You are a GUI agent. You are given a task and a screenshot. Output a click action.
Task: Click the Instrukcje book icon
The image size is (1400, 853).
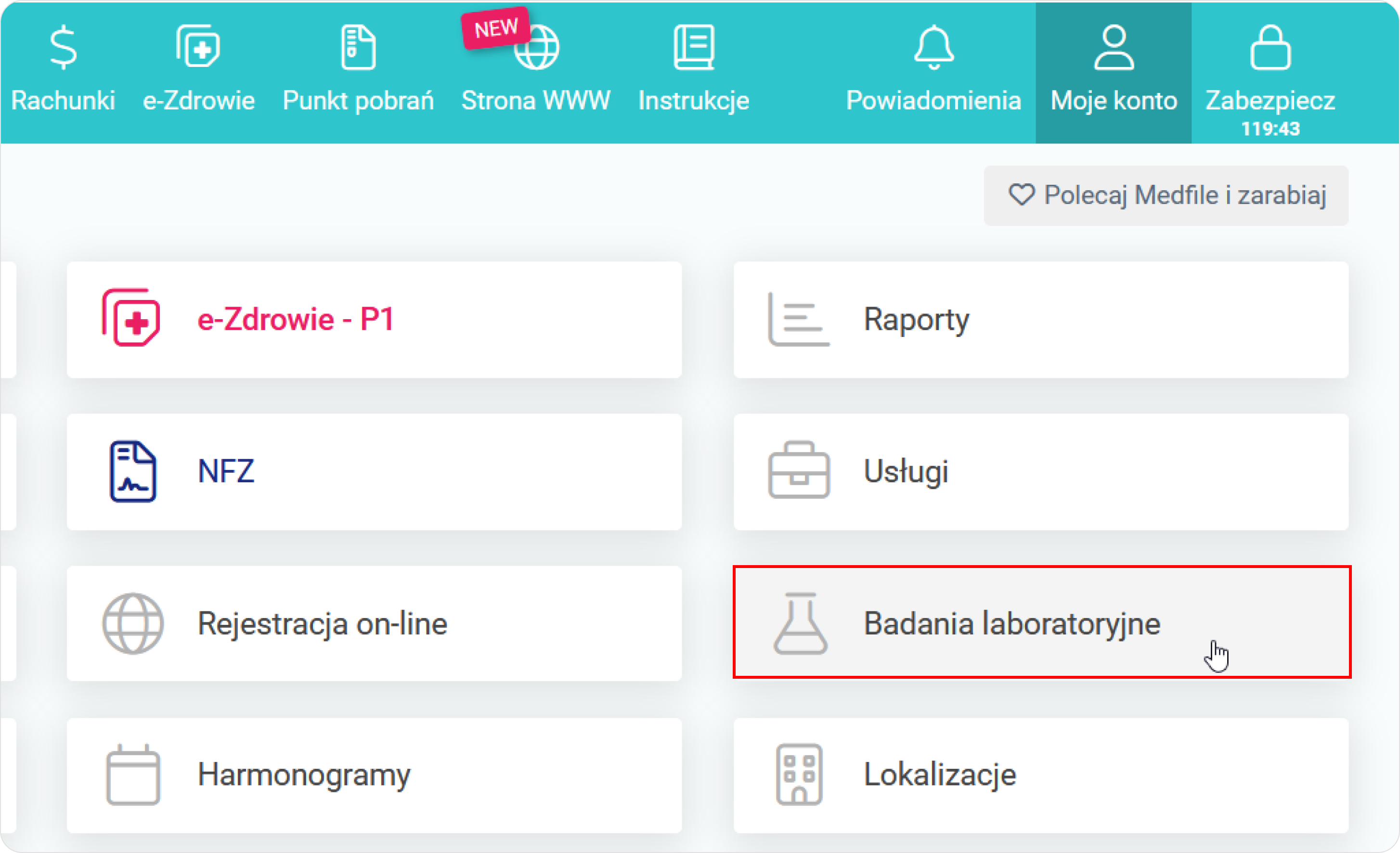pos(694,48)
